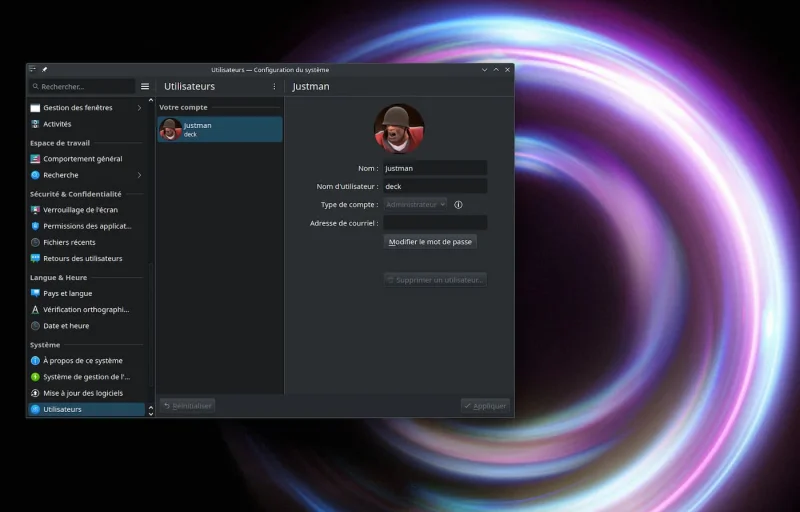Viewport: 800px width, 512px height.
Task: Change the large Justman avatar picture
Action: click(x=398, y=129)
